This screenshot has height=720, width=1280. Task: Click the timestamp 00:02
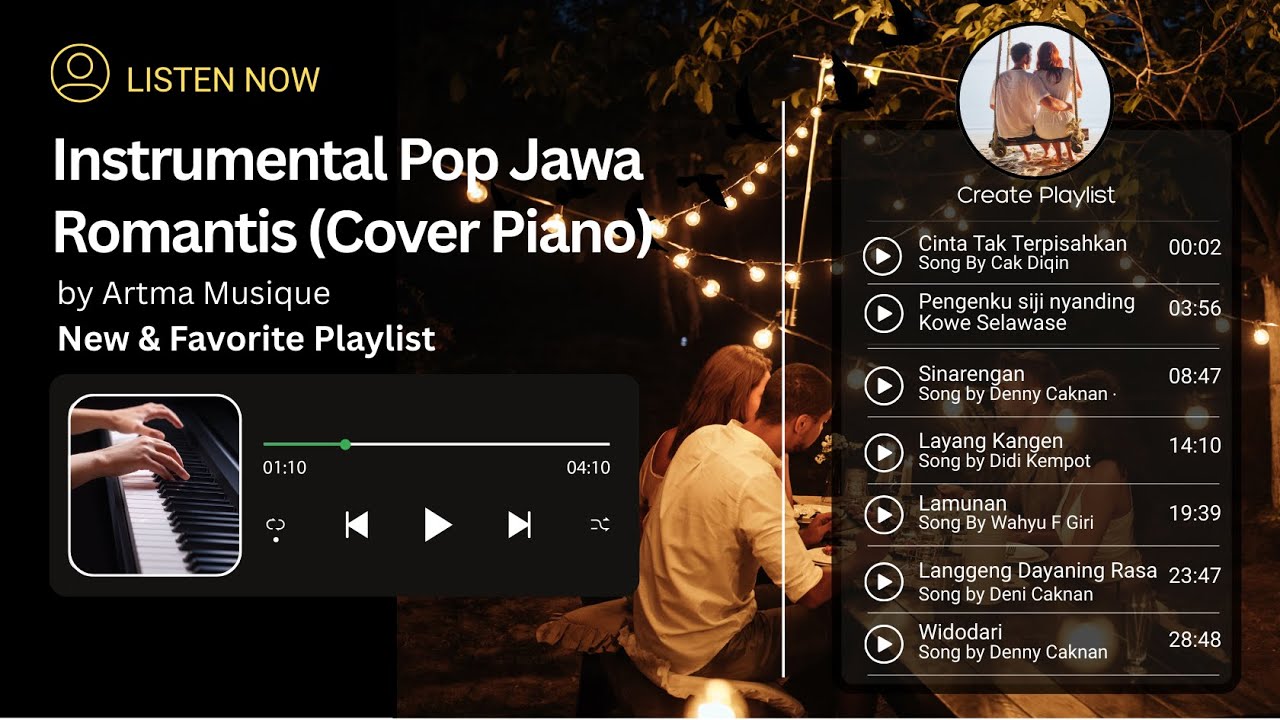1195,247
